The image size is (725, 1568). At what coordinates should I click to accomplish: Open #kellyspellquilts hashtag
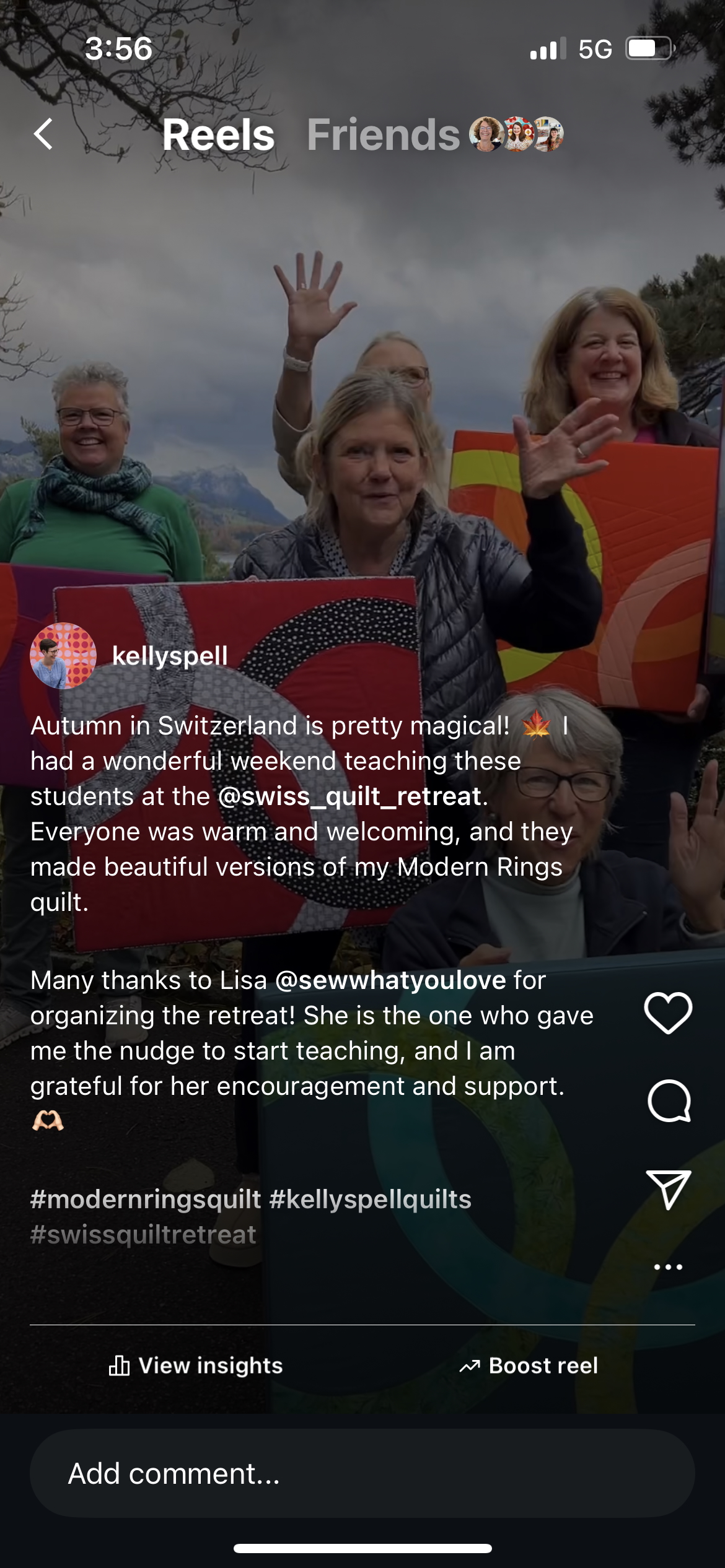click(371, 1200)
